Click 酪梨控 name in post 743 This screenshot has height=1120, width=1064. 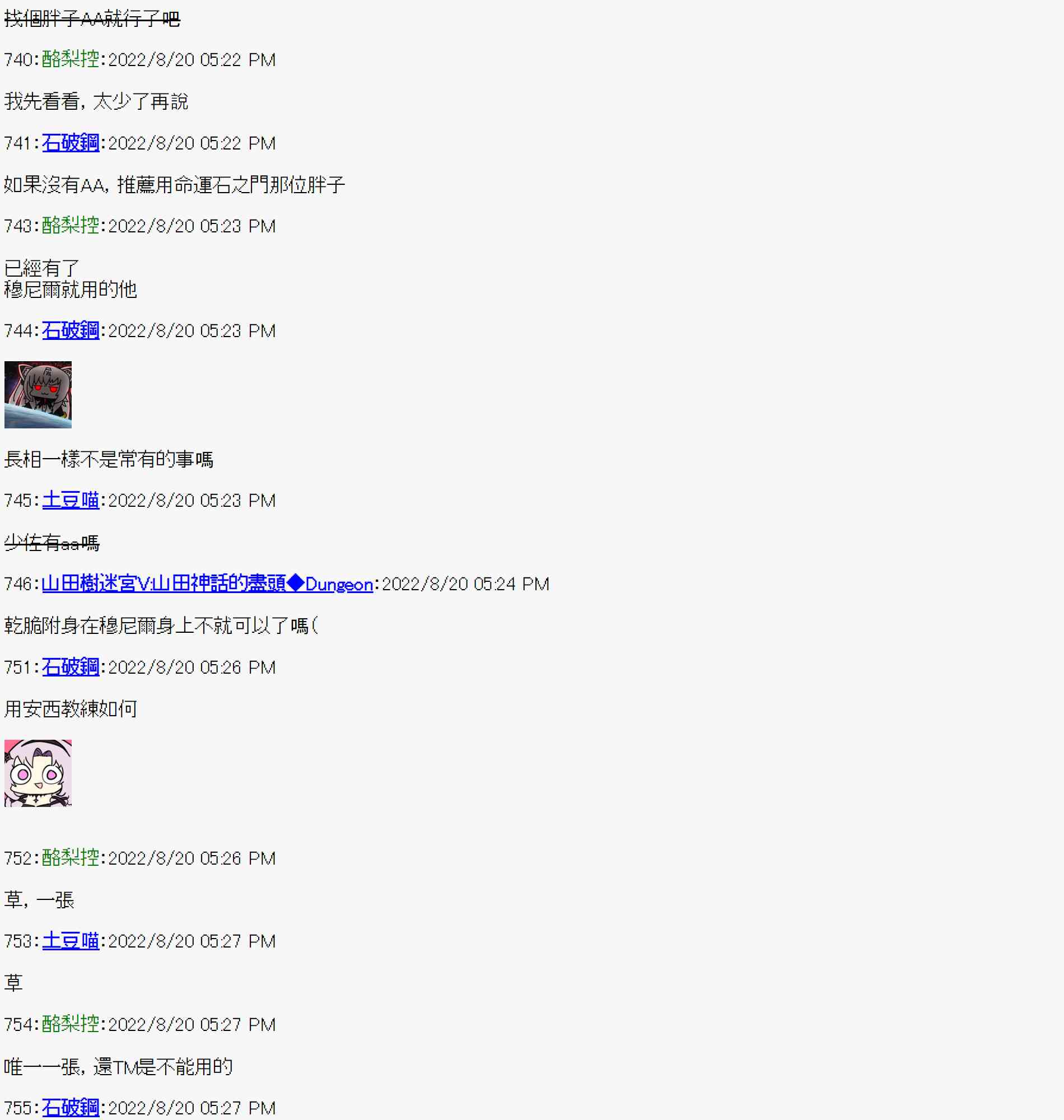[x=71, y=226]
